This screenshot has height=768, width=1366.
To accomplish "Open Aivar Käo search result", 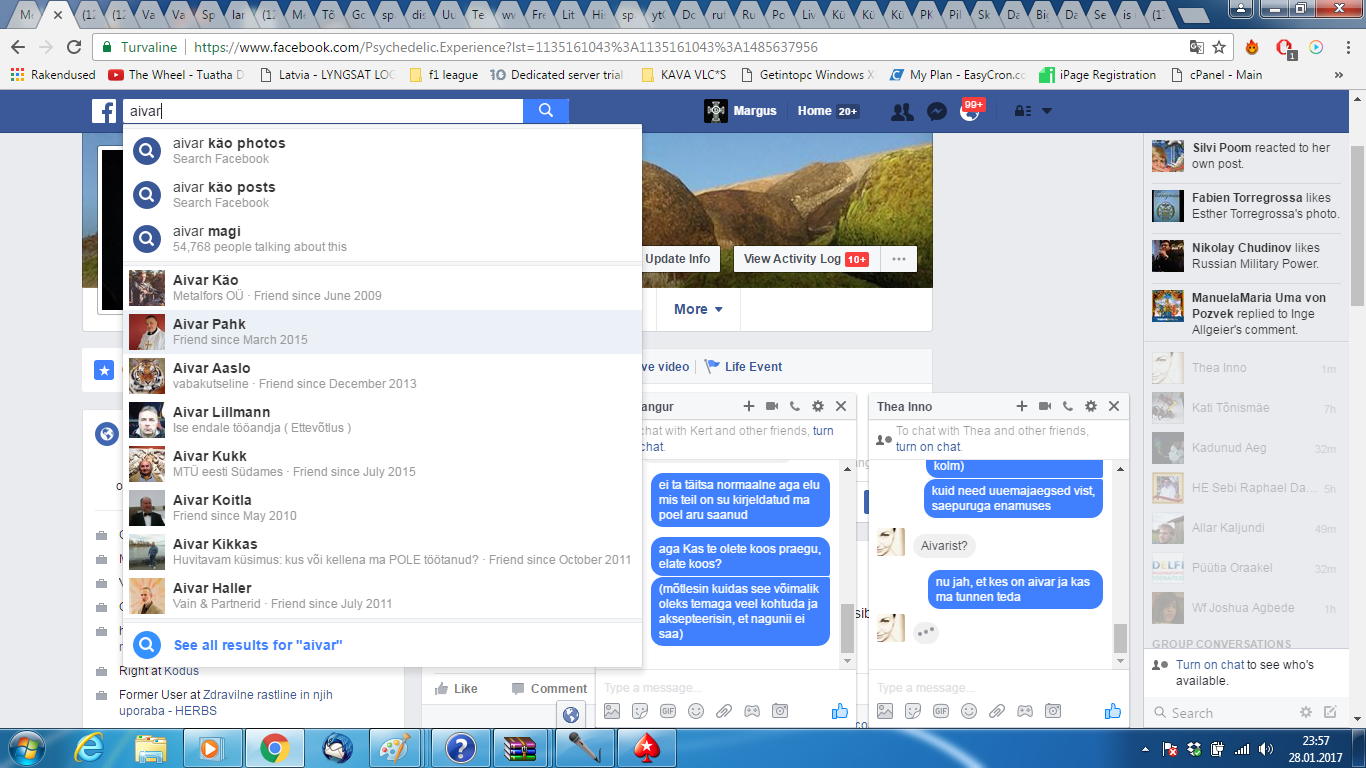I will pos(382,287).
